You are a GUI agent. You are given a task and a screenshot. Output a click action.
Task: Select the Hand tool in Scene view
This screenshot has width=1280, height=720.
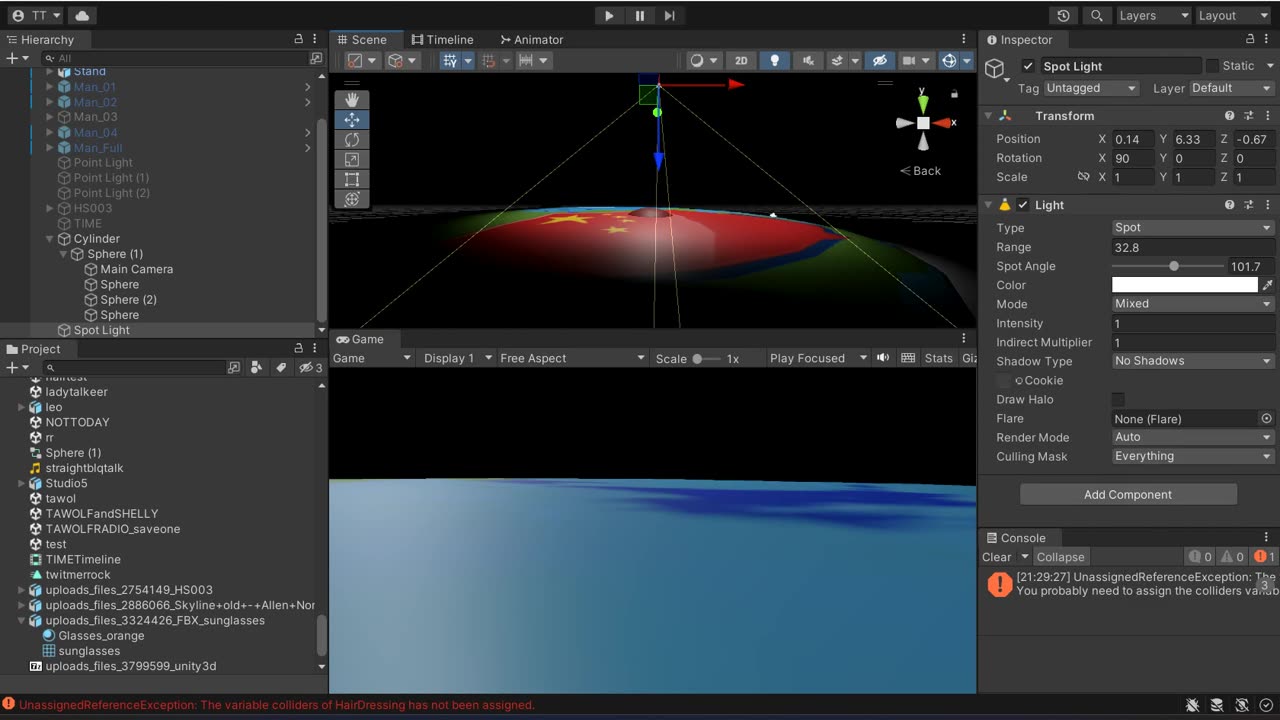point(352,100)
